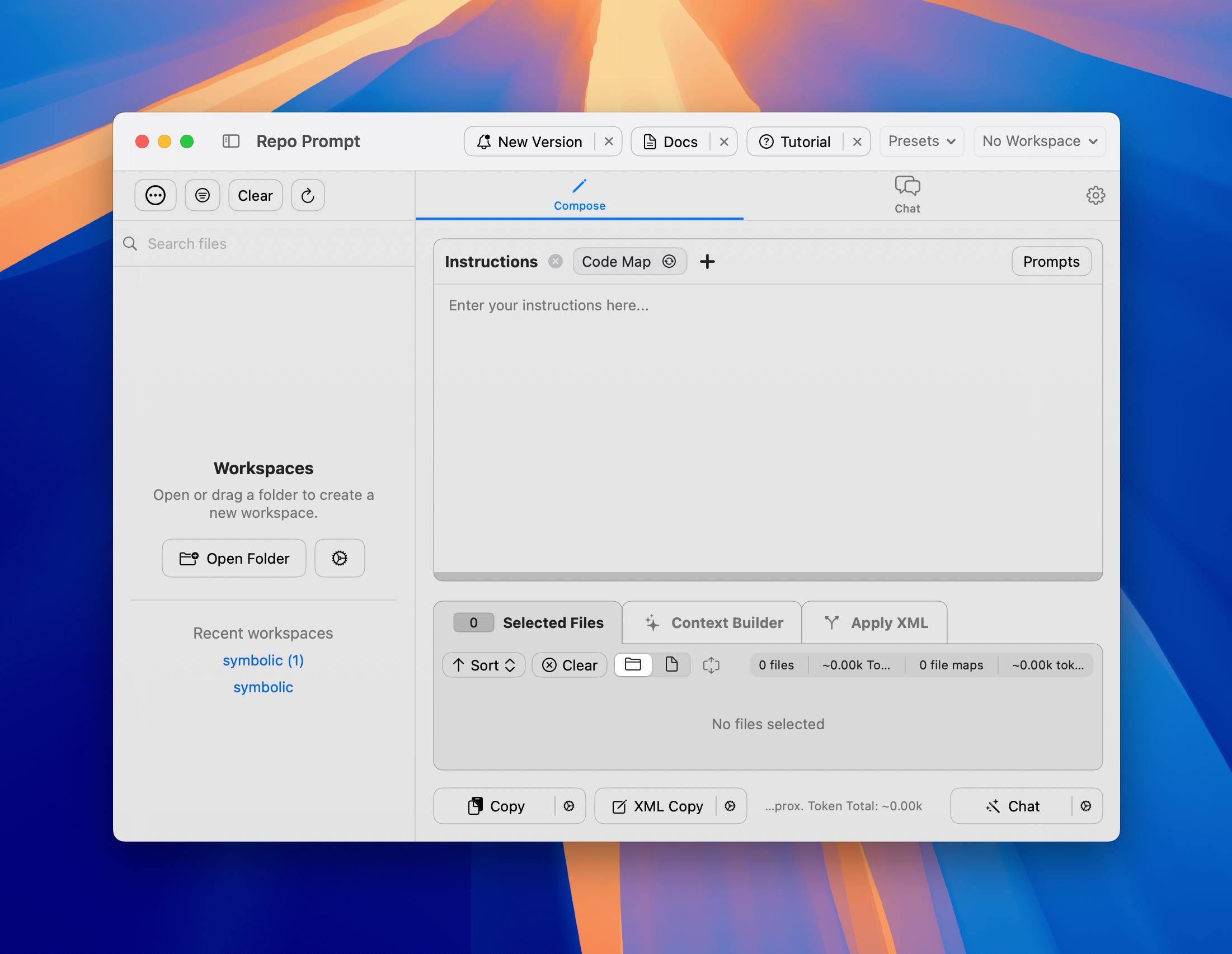
Task: Switch to the Chat tab
Action: (906, 195)
